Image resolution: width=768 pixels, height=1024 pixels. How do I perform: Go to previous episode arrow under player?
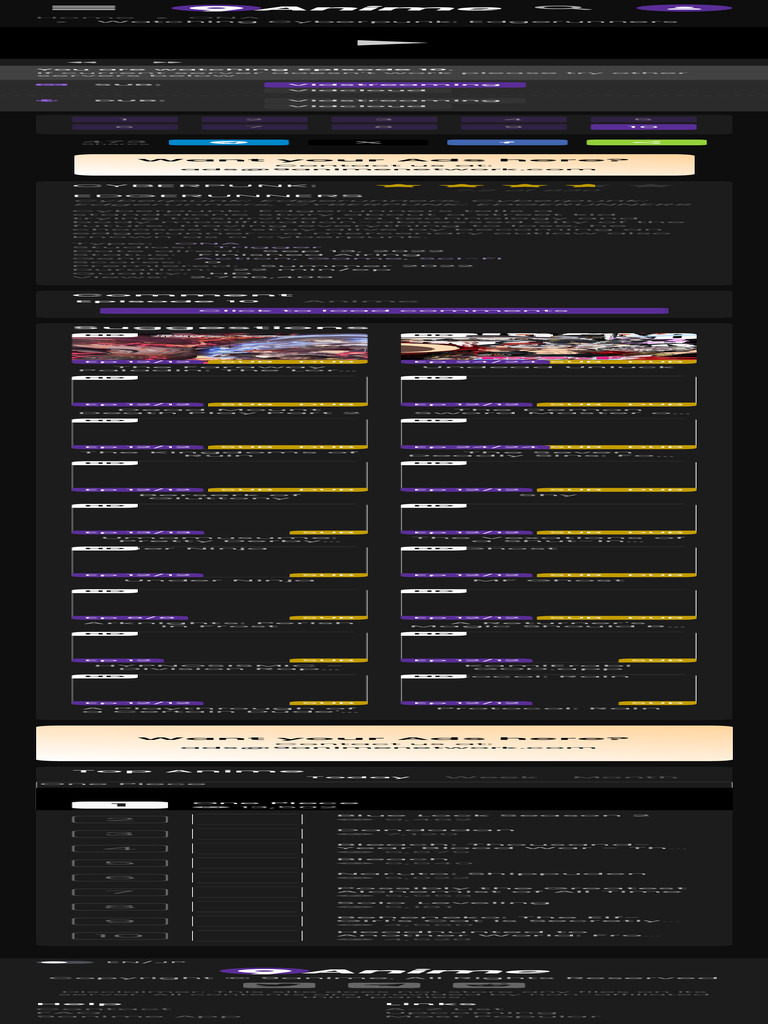[x=83, y=63]
